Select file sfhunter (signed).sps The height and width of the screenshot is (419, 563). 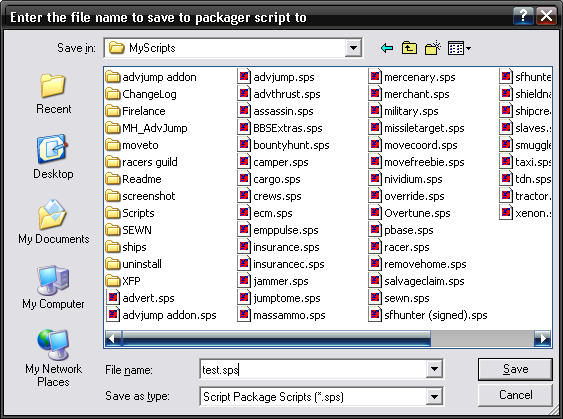point(428,315)
